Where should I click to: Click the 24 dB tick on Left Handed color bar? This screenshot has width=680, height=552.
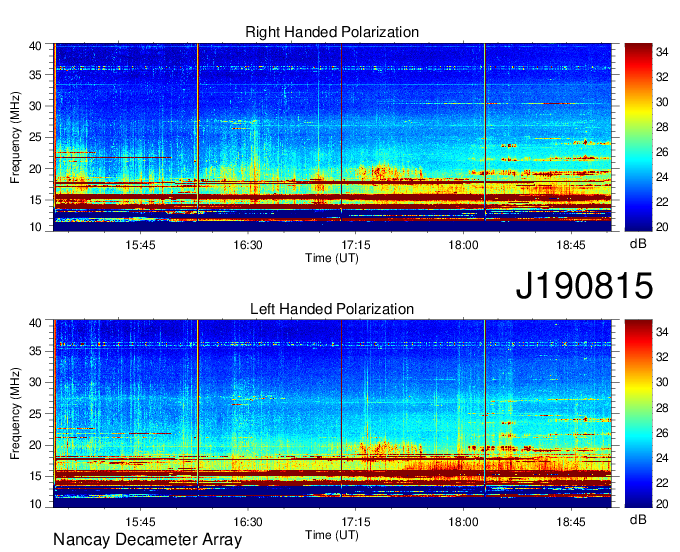(x=662, y=457)
